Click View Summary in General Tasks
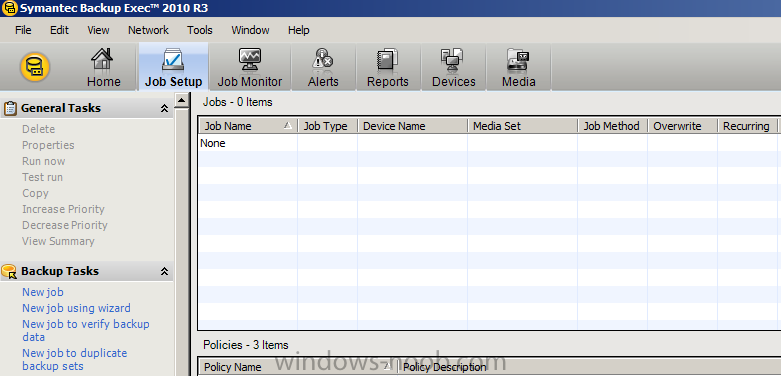The width and height of the screenshot is (781, 376). click(x=58, y=241)
